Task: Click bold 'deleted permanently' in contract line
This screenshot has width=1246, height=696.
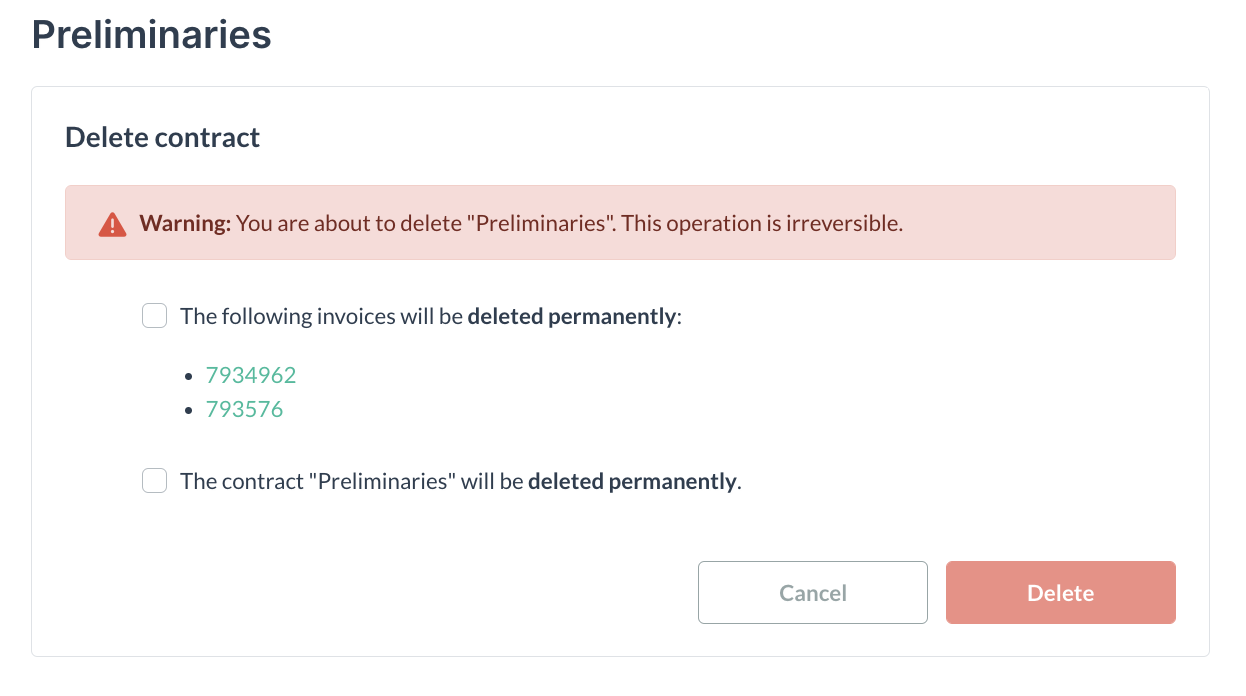Action: (632, 481)
